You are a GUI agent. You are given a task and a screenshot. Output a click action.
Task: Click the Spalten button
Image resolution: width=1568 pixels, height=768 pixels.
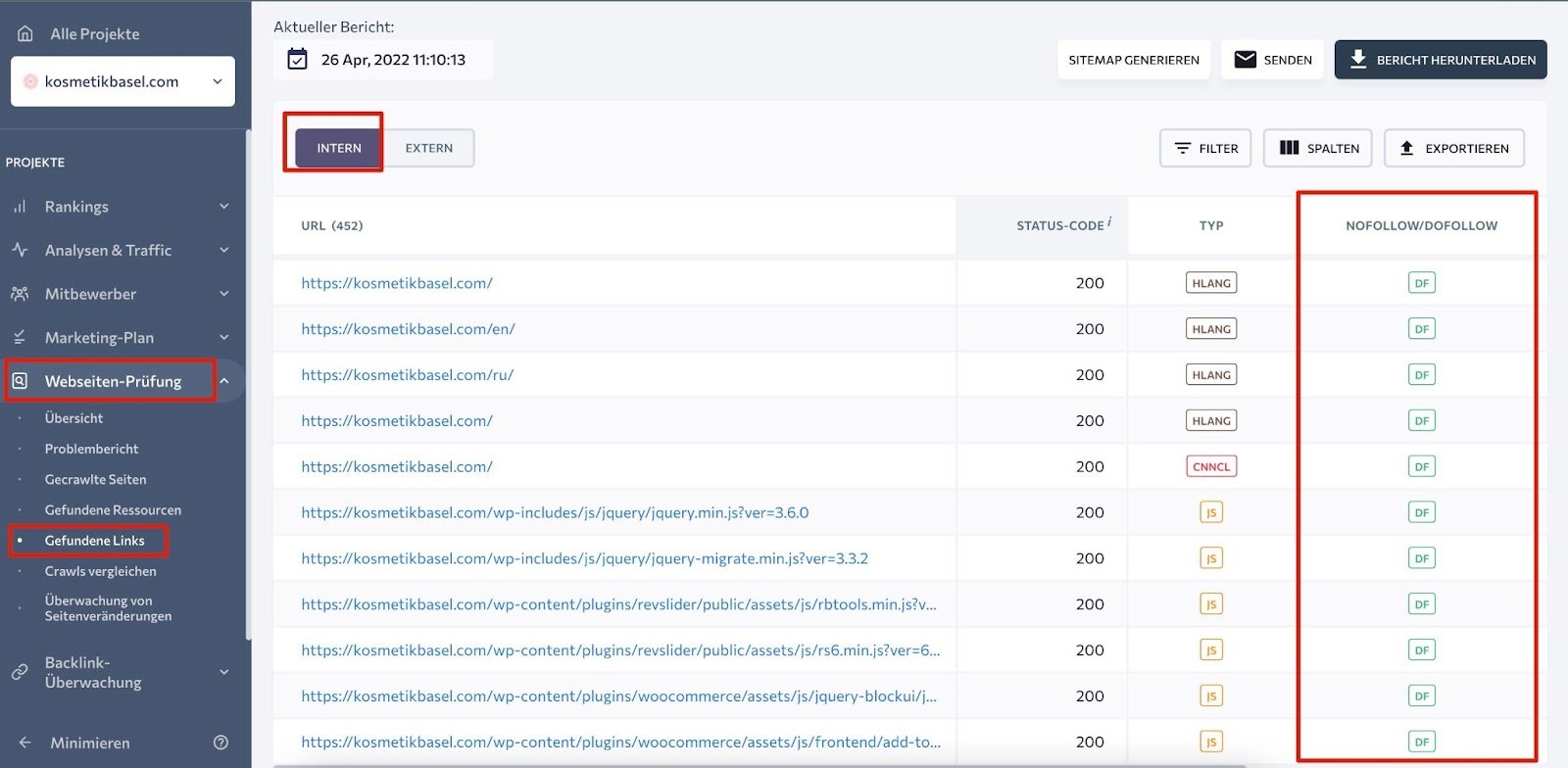coord(1317,148)
